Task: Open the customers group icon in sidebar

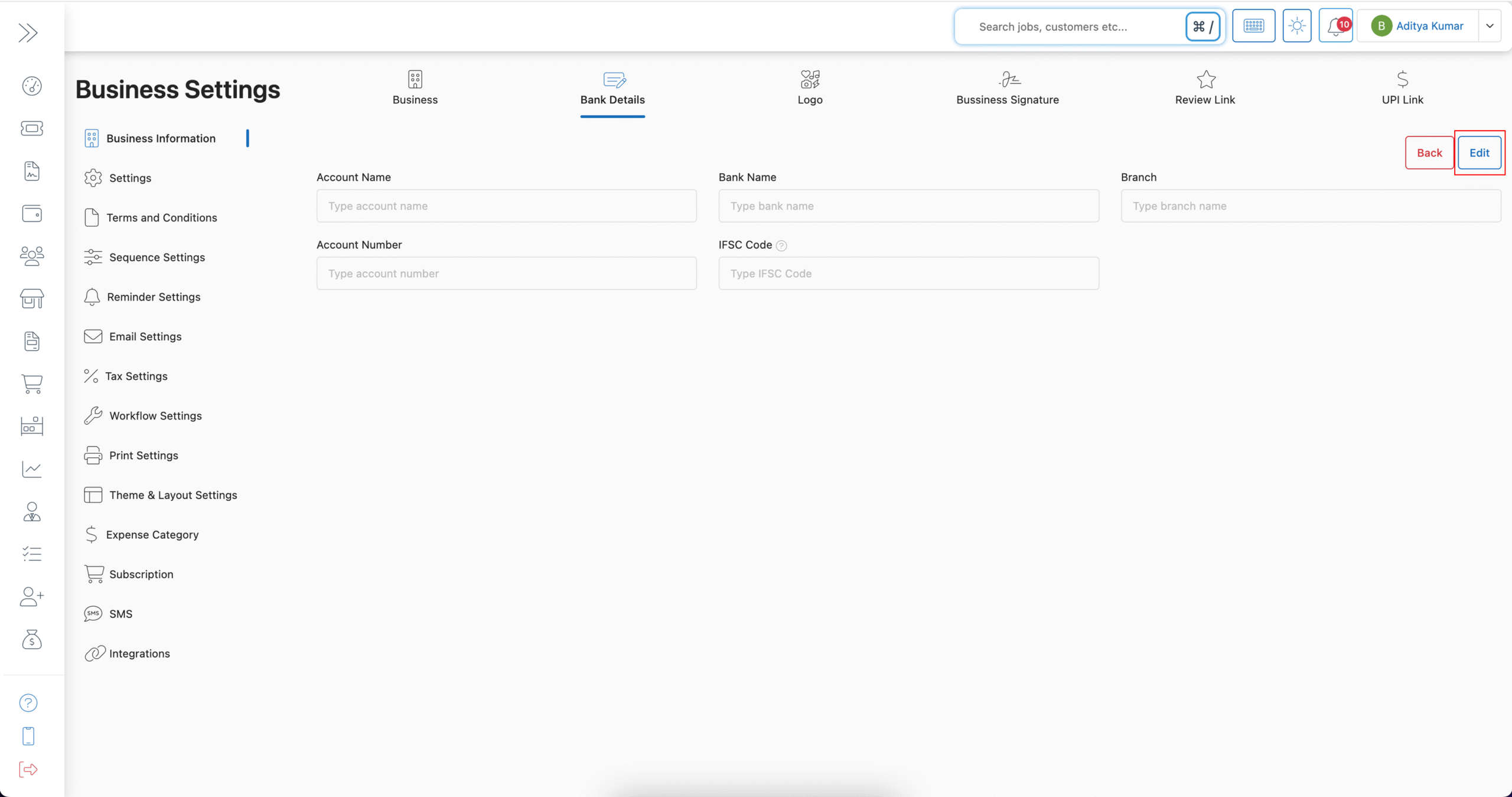Action: coord(32,256)
